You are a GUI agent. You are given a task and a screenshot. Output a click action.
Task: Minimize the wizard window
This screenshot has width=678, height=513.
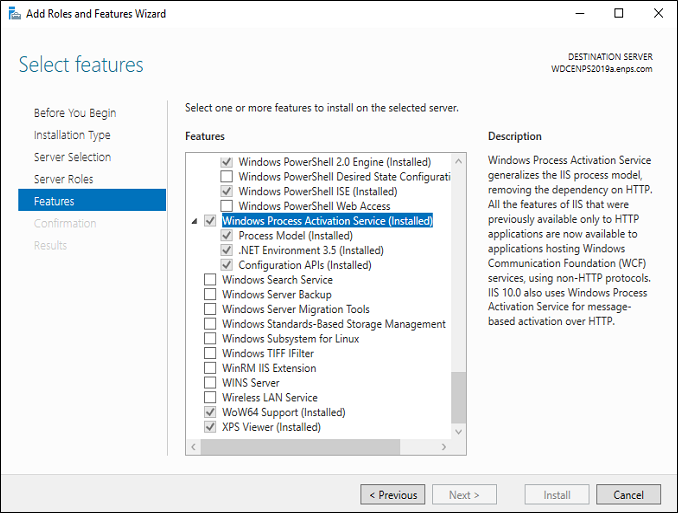[579, 13]
